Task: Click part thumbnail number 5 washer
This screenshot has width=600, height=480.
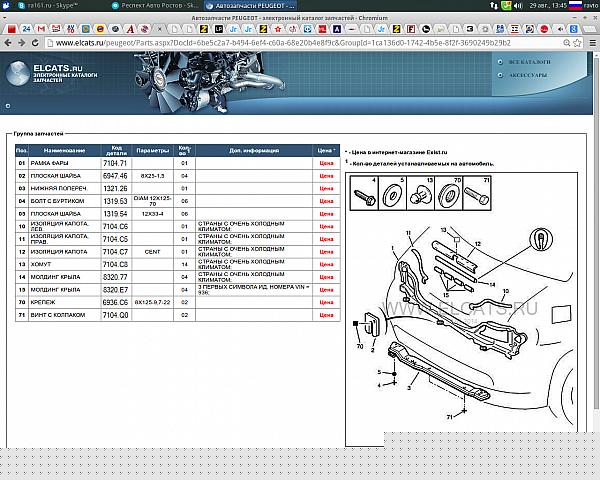Action: click(392, 193)
